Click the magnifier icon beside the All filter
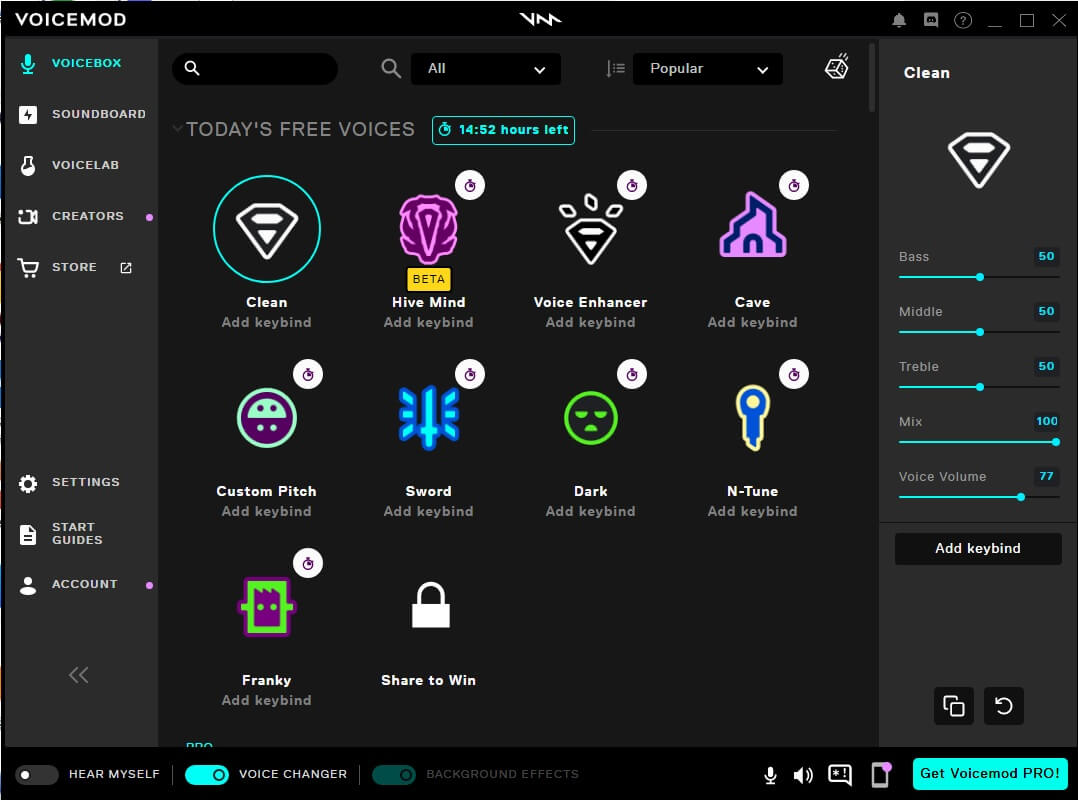Screen dimensions: 1078x800 coord(391,69)
